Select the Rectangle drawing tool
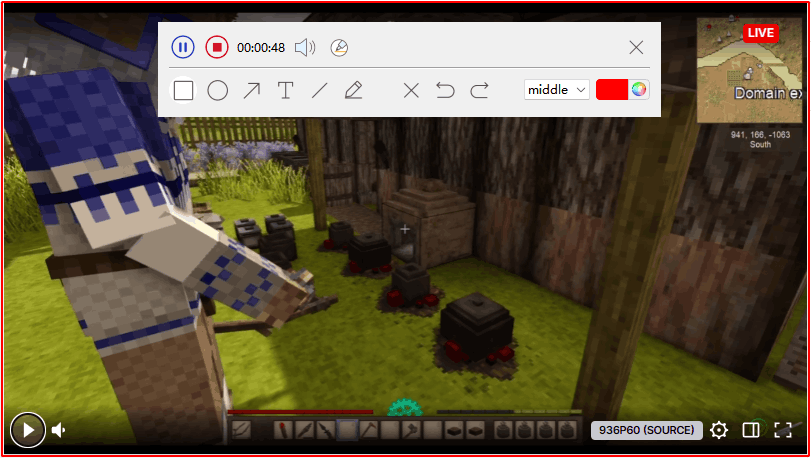Viewport: 811px width, 458px height. (x=183, y=90)
